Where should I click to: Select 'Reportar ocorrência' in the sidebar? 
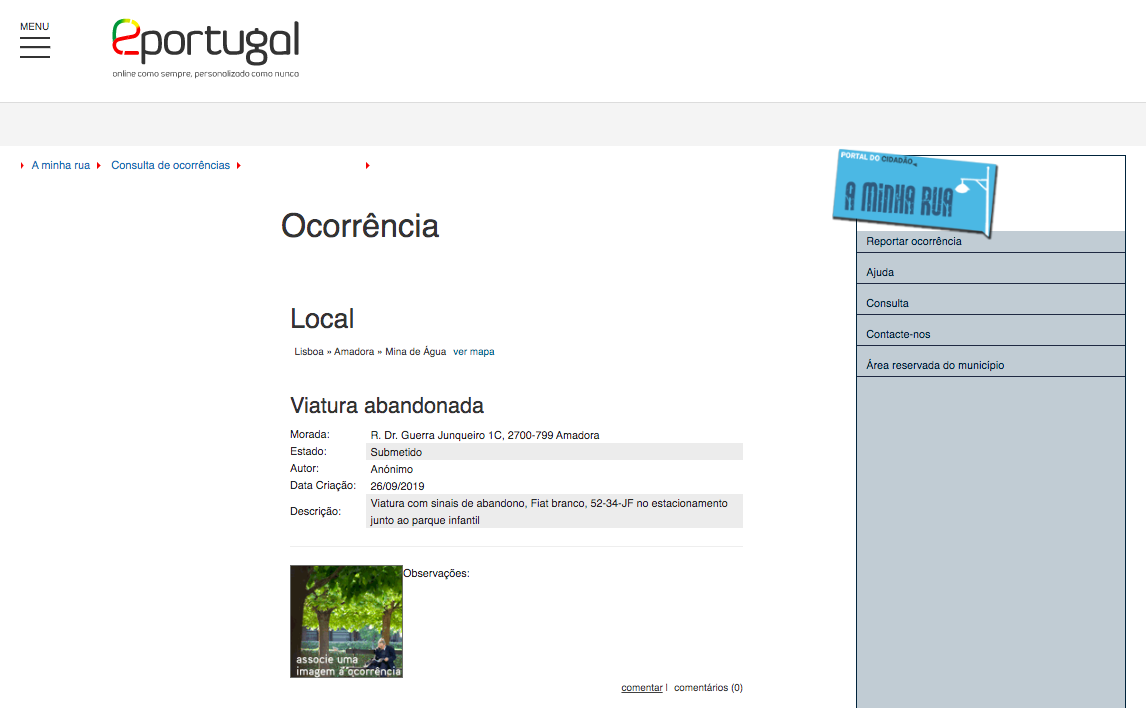pyautogui.click(x=914, y=241)
